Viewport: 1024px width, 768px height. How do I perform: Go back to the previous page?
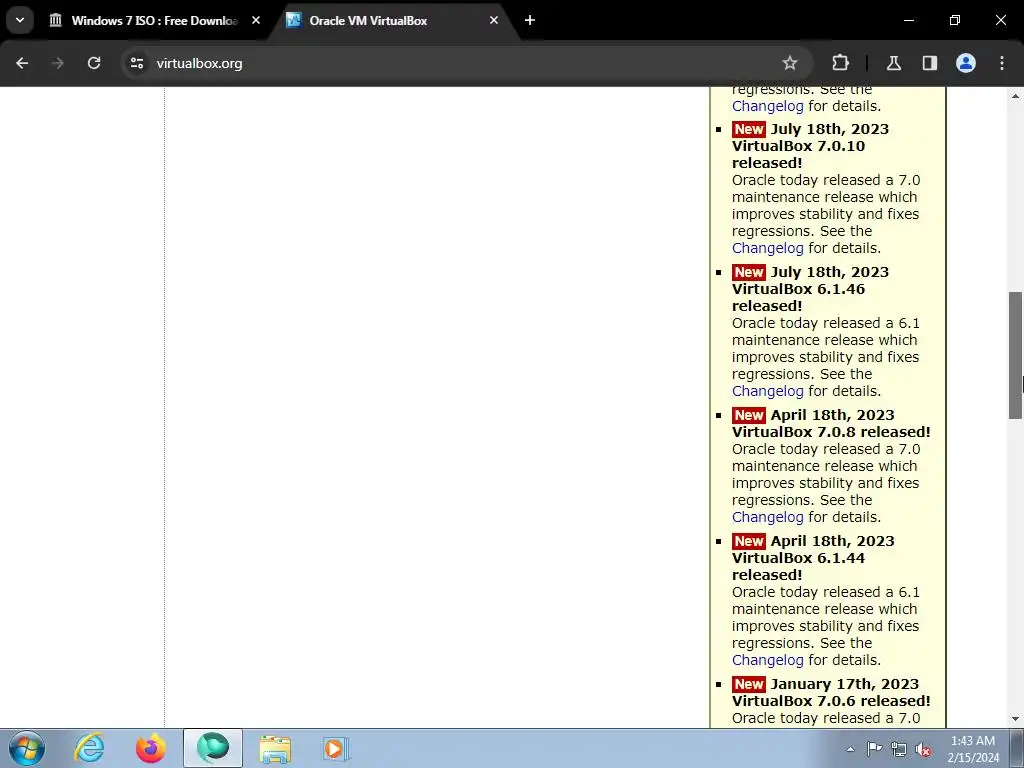tap(22, 63)
